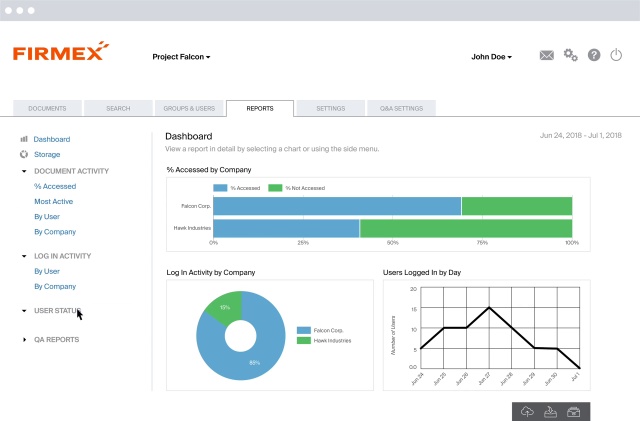Collapse the Document Activity section
The height and width of the screenshot is (421, 640).
24,171
